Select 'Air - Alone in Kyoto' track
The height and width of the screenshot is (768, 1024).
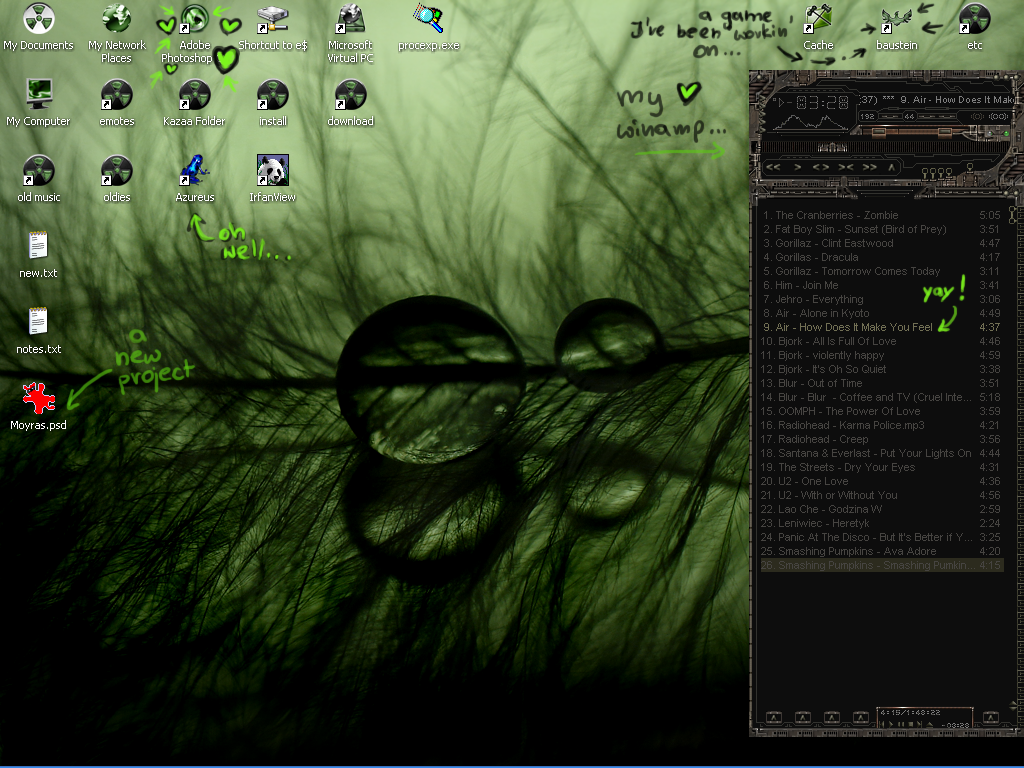click(x=882, y=313)
